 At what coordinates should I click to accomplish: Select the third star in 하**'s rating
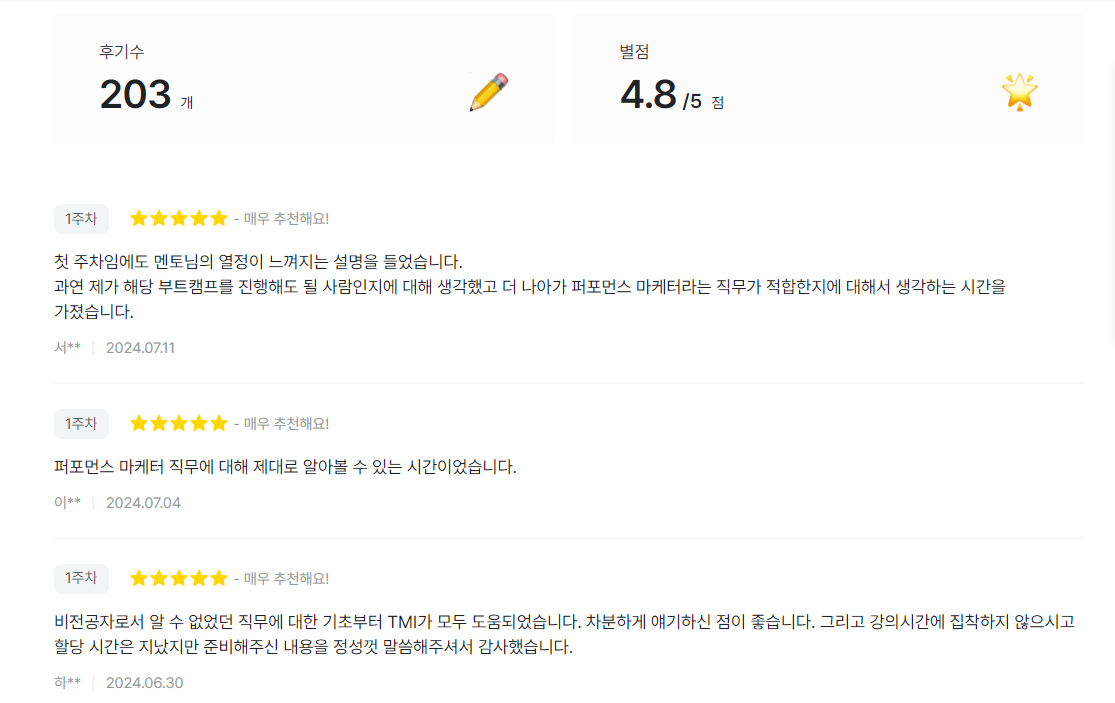[x=179, y=579]
